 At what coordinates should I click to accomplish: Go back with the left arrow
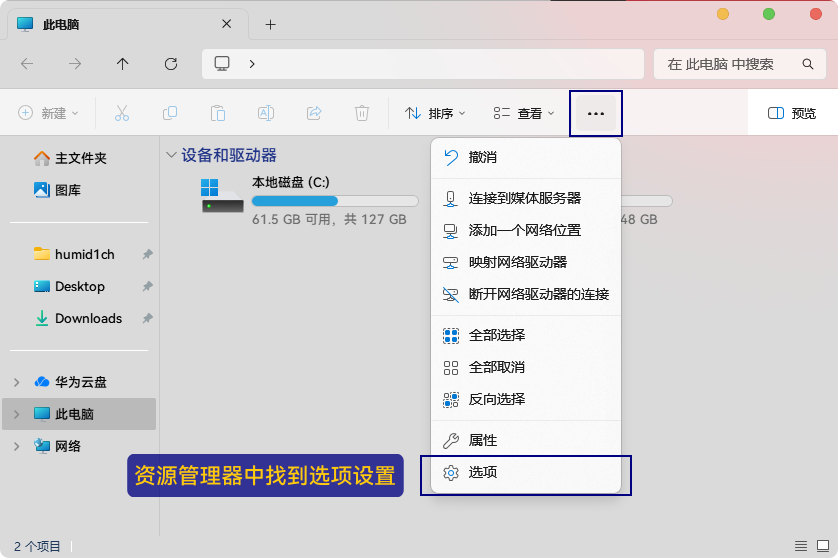click(27, 64)
